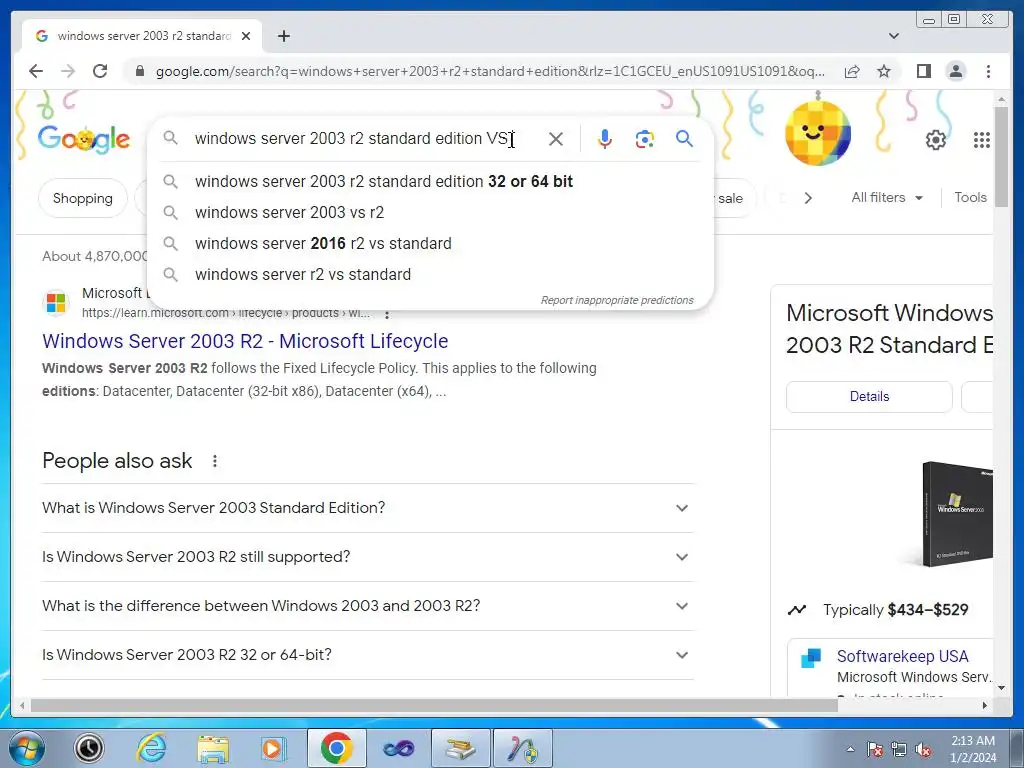Open the disco ball doodle

(818, 133)
